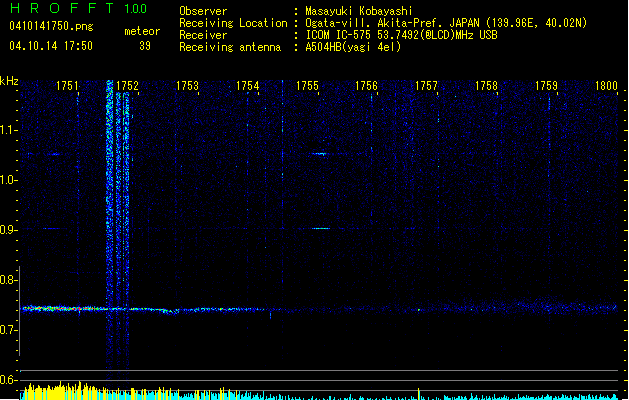Viewport: 629px width, 400px height.
Task: Select the observer name Masayuki Kobayashi
Action: pos(359,11)
